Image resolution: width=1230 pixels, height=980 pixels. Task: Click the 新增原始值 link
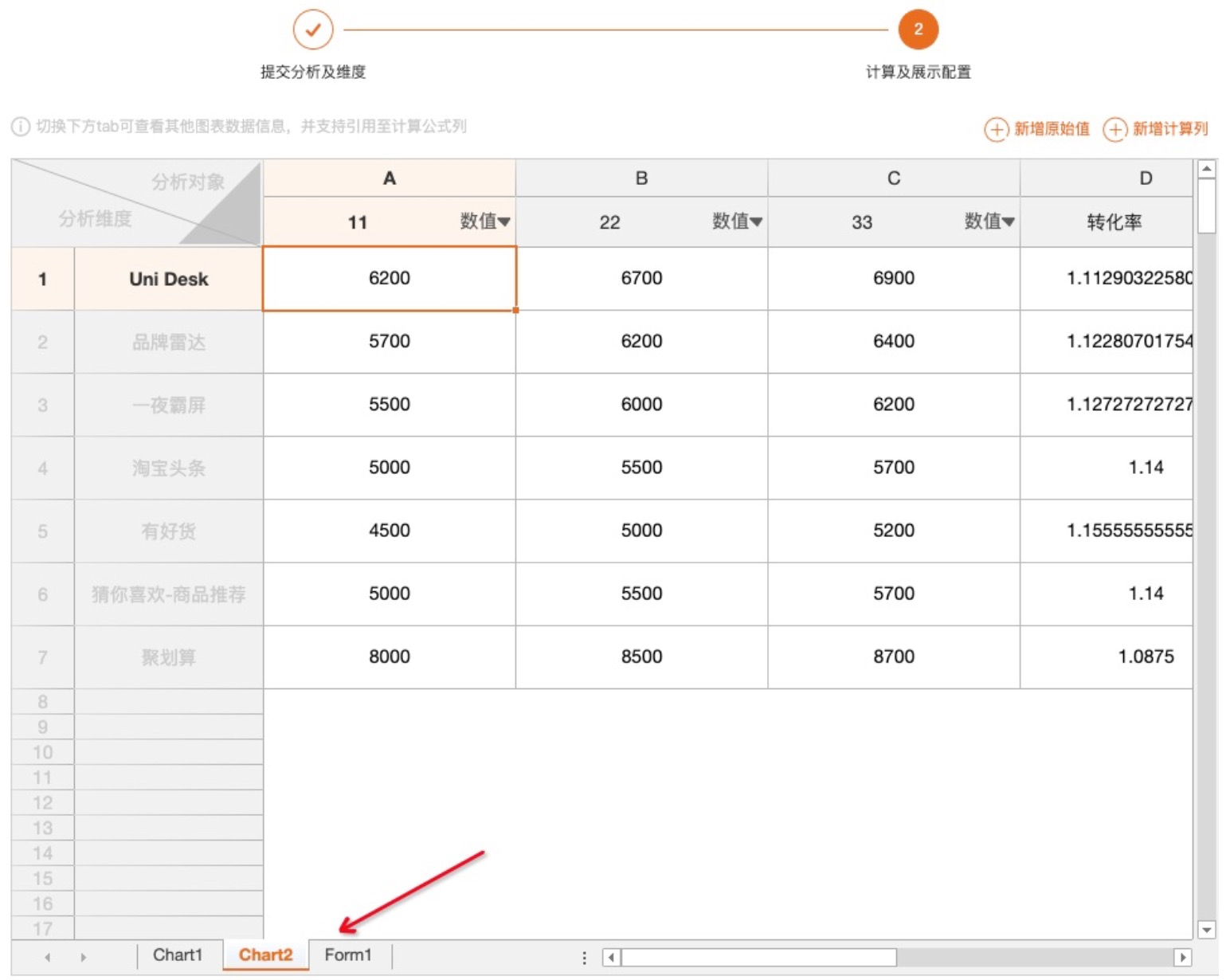coord(1051,129)
